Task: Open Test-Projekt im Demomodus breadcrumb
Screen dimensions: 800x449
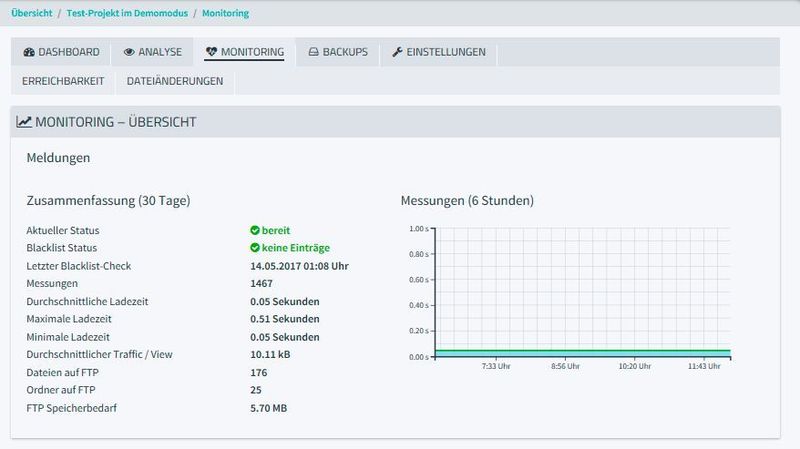Action: point(127,13)
